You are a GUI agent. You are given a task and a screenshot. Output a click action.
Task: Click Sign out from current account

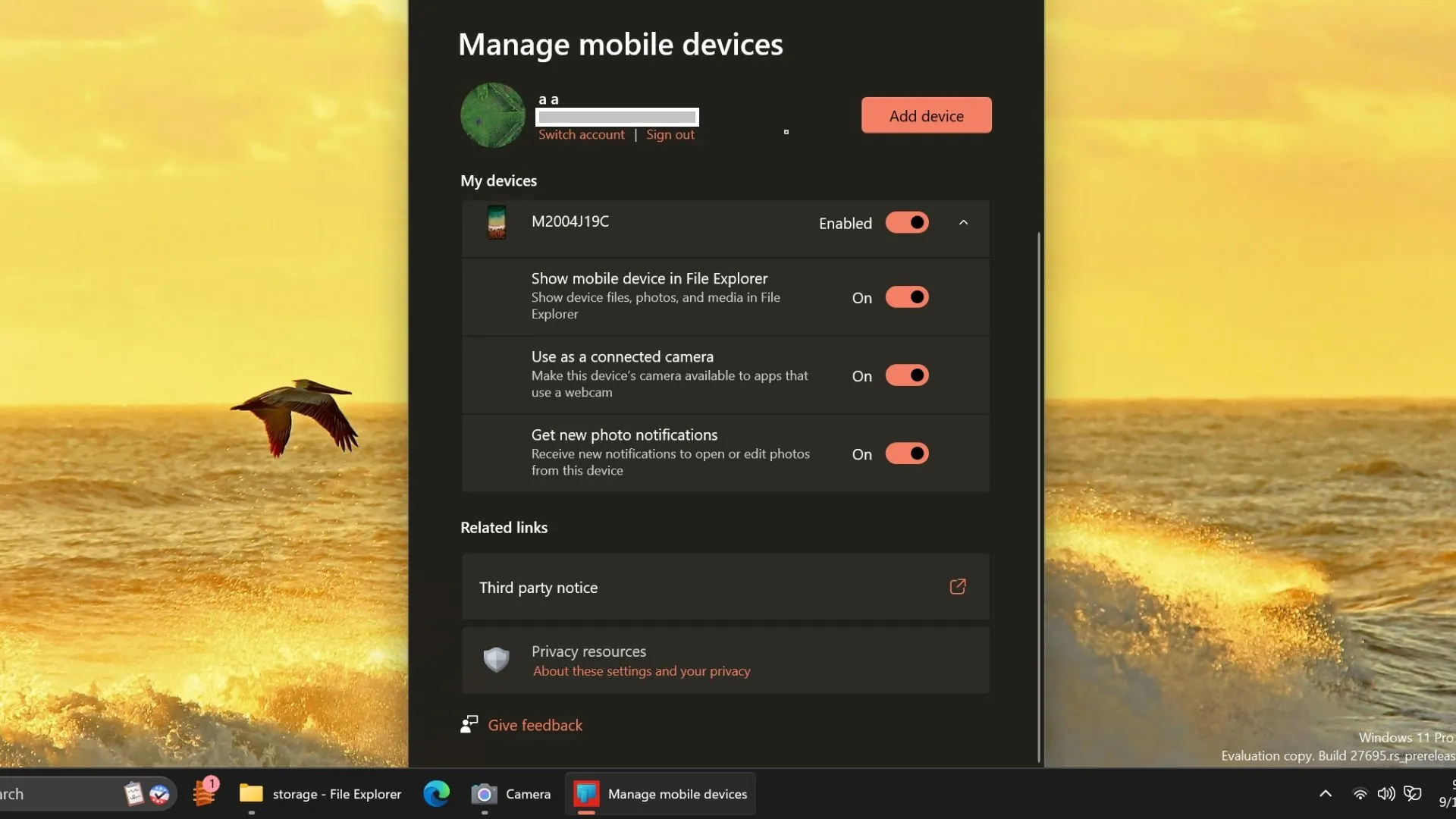point(670,133)
